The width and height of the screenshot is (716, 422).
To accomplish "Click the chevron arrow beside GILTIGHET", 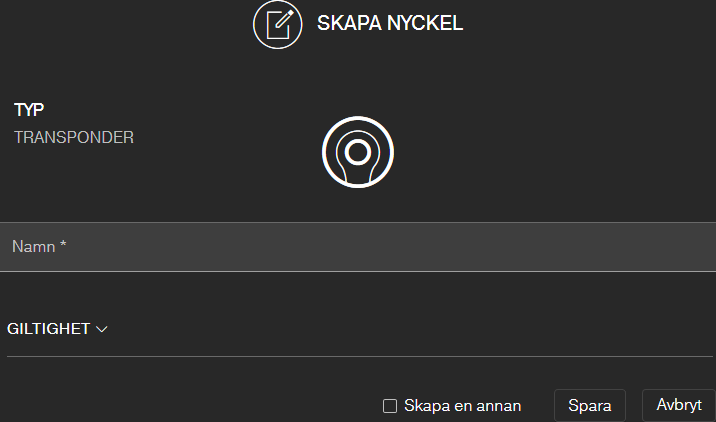I will pos(101,329).
